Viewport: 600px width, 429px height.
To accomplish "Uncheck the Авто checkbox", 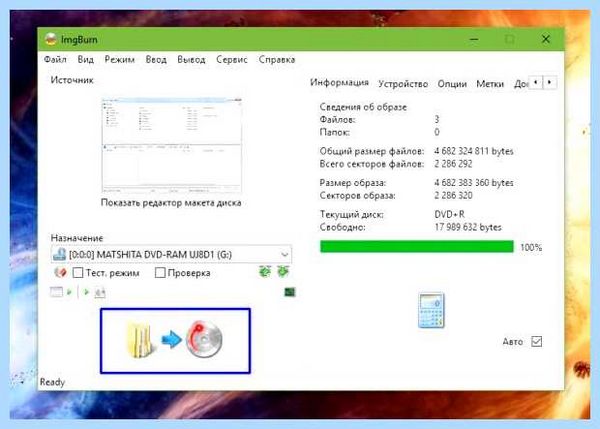I will (536, 341).
